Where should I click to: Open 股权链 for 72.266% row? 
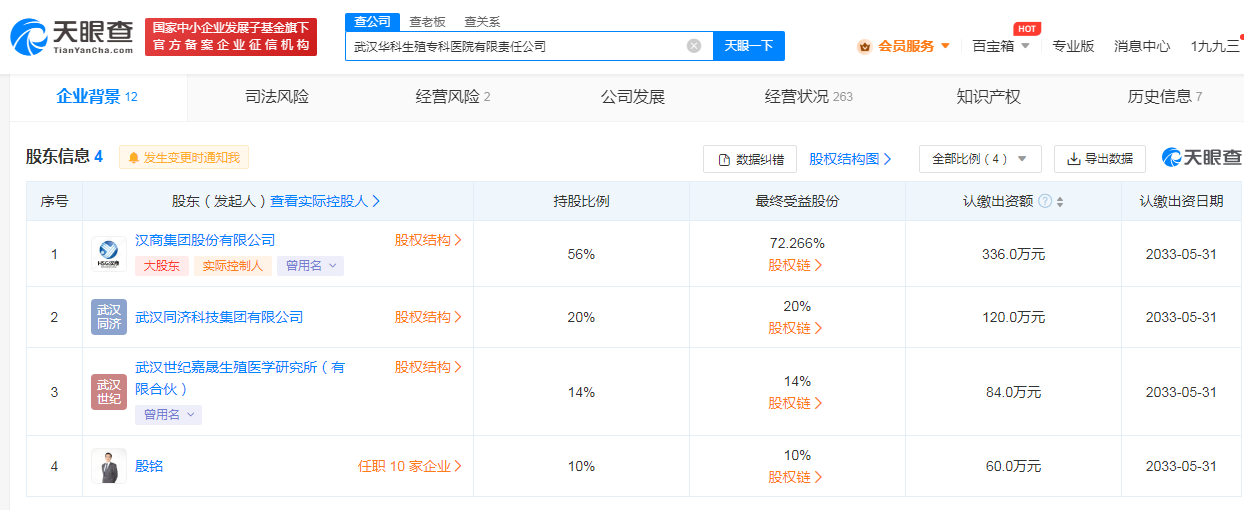[796, 265]
